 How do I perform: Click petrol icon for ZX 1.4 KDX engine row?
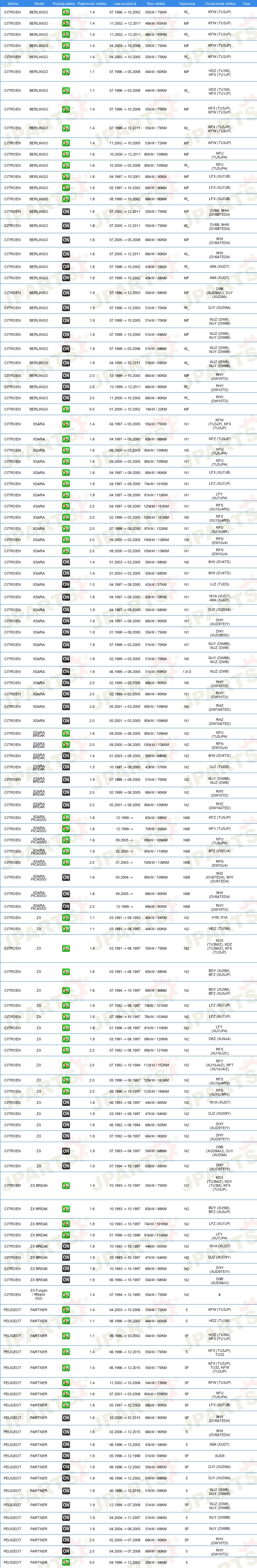(66, 948)
